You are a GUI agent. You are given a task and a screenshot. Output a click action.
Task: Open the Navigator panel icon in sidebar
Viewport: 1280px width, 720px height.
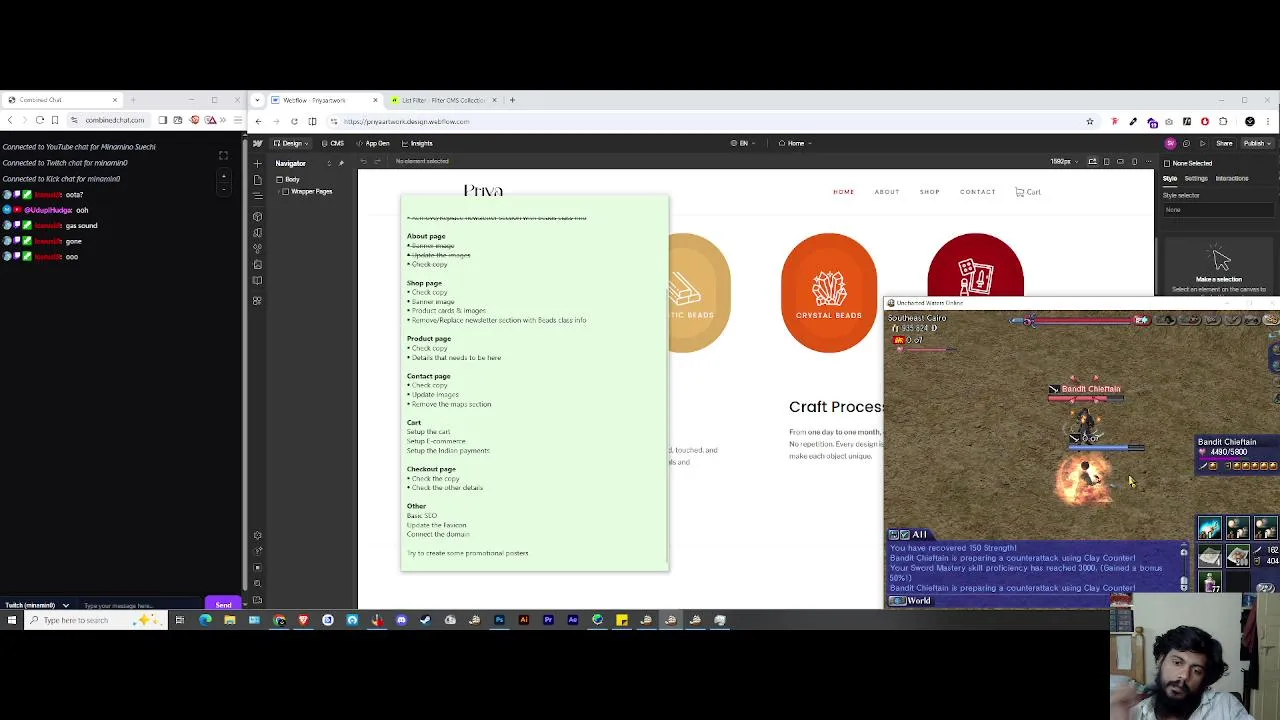257,197
